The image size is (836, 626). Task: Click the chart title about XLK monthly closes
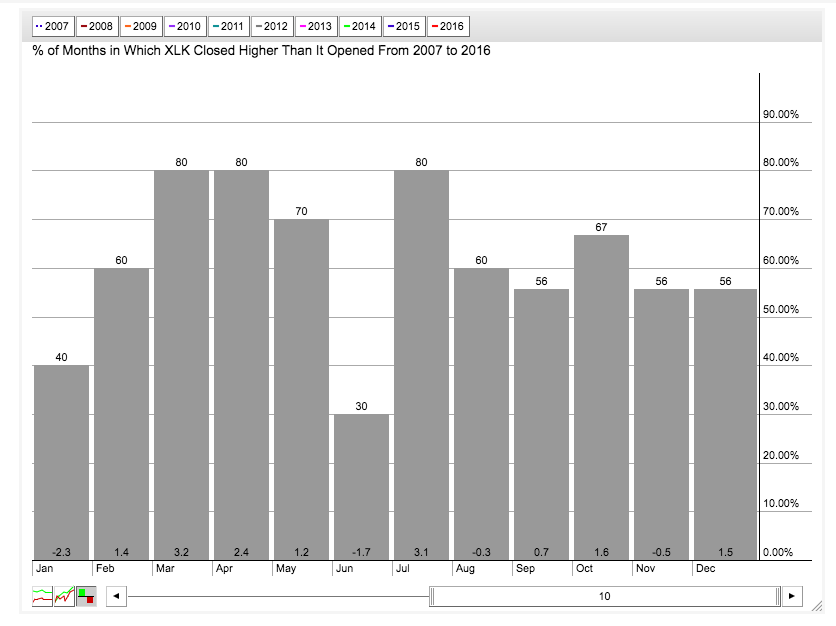point(261,51)
